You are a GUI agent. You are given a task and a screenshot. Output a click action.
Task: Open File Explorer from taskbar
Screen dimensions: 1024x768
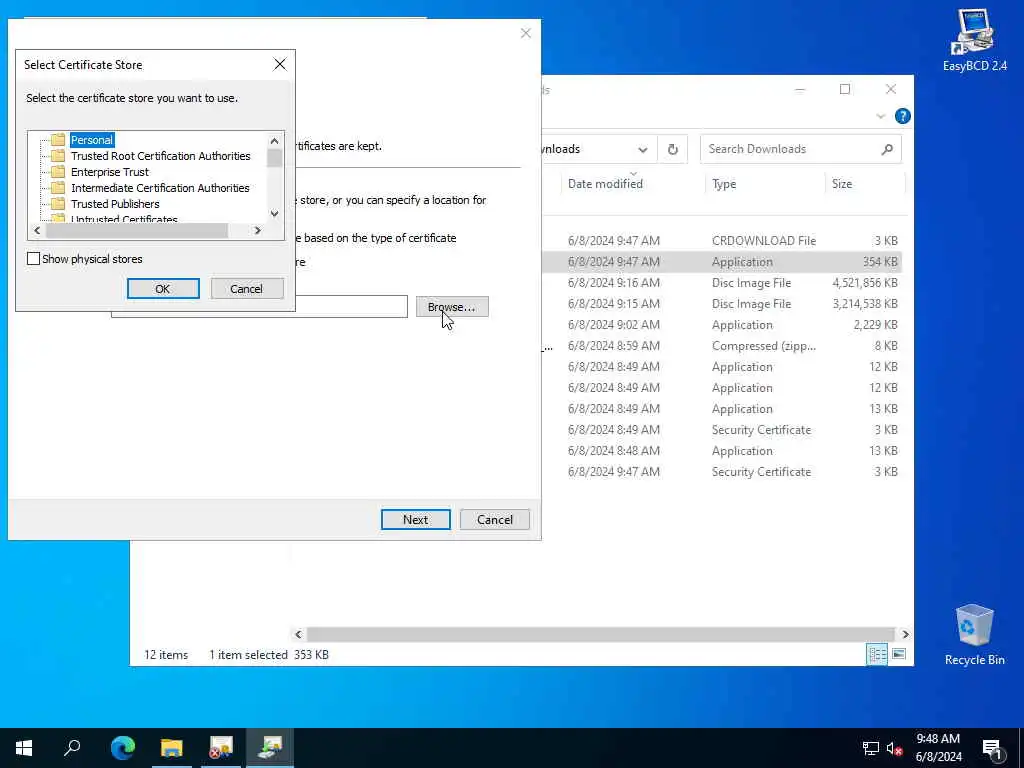pos(172,748)
